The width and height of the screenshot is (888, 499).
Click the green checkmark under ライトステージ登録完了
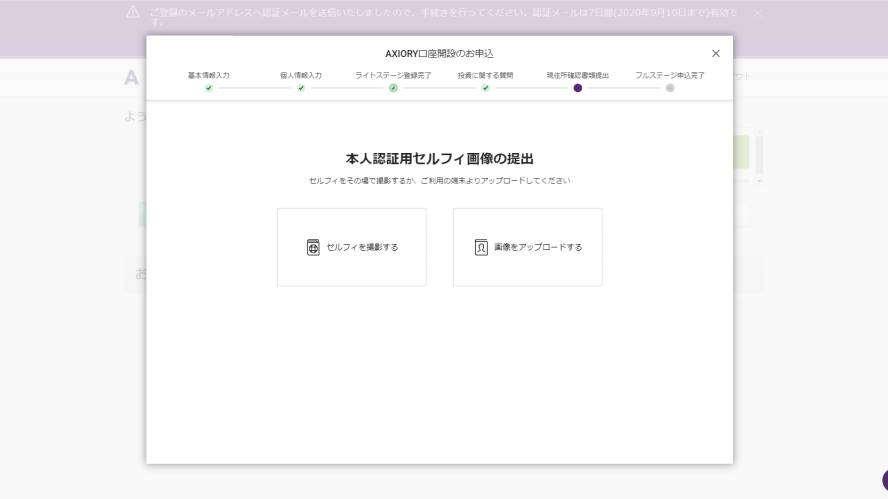click(393, 88)
